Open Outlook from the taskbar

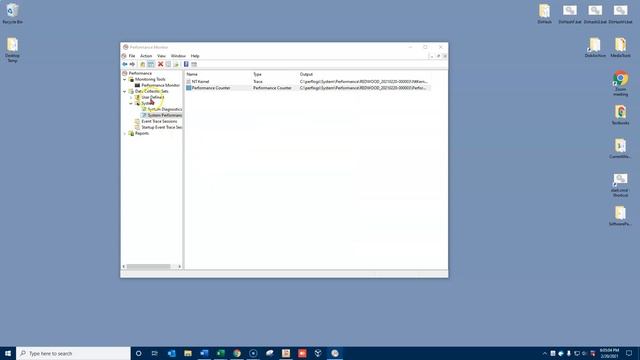pos(171,353)
